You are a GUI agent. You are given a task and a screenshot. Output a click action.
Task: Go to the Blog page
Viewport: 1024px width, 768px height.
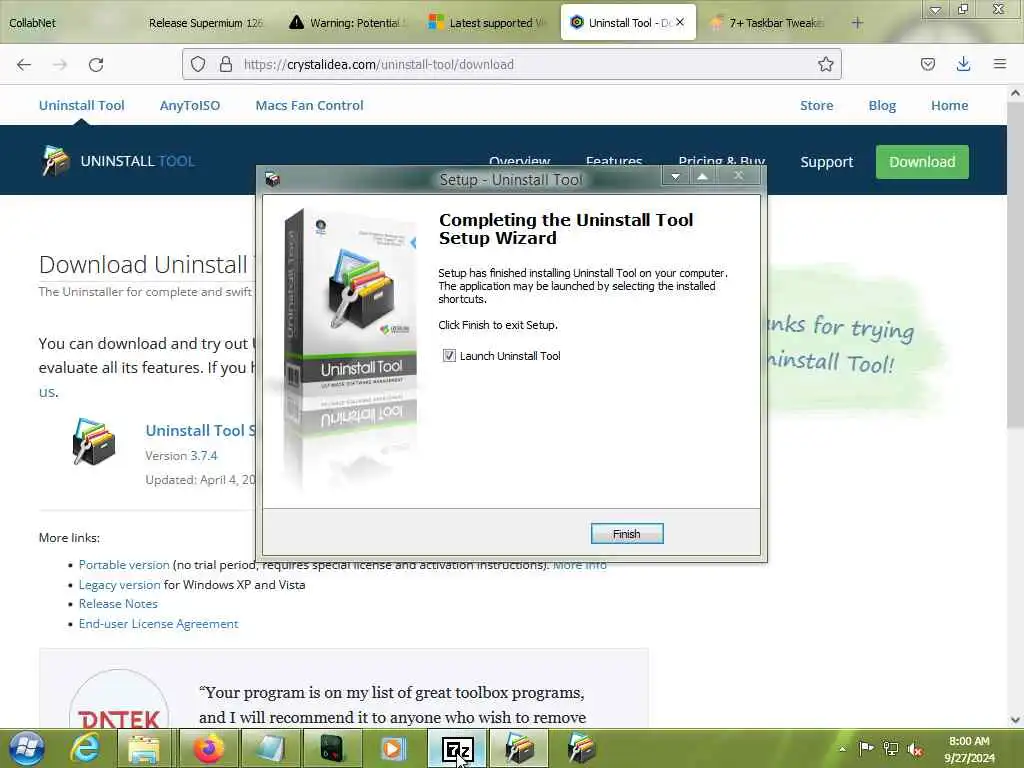coord(882,105)
